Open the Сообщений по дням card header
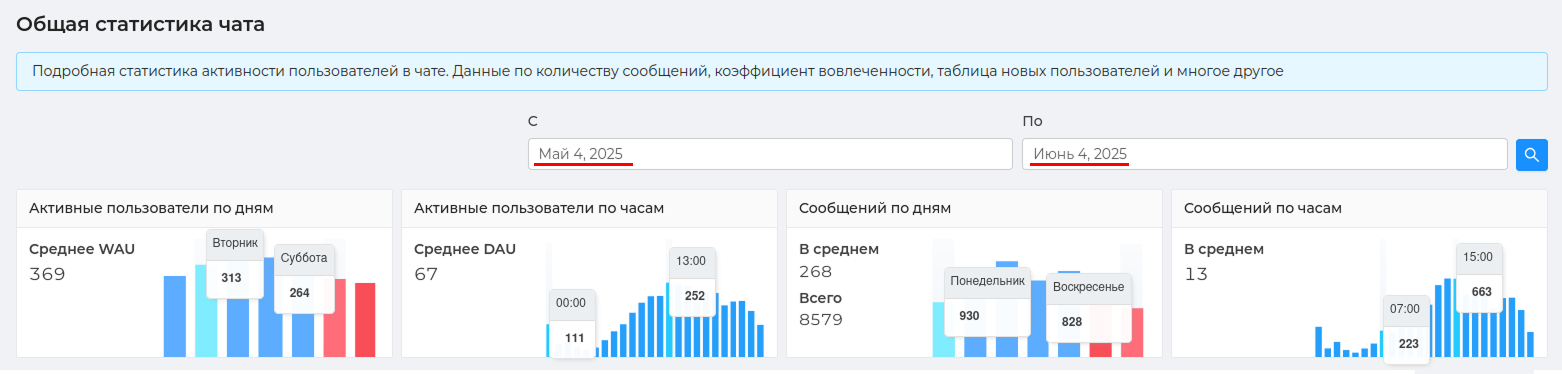Viewport: 1562px width, 374px height. 974,208
